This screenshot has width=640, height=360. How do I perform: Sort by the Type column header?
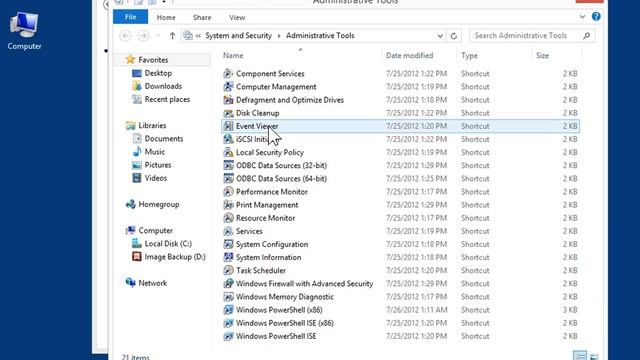pos(469,56)
